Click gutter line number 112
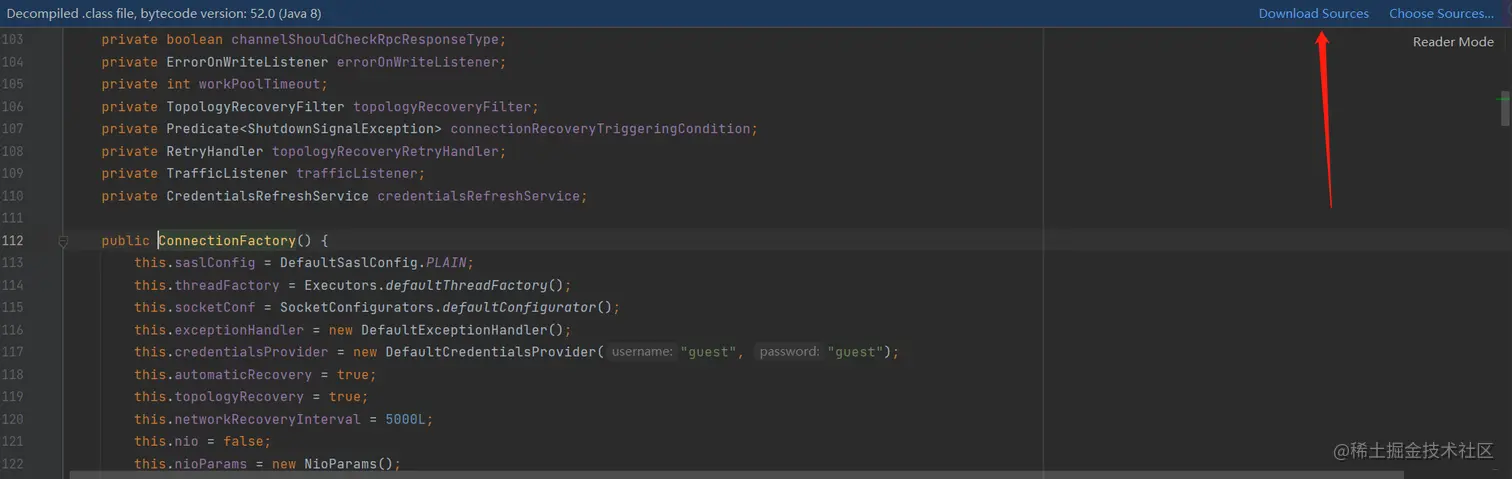The height and width of the screenshot is (479, 1512). tap(12, 241)
